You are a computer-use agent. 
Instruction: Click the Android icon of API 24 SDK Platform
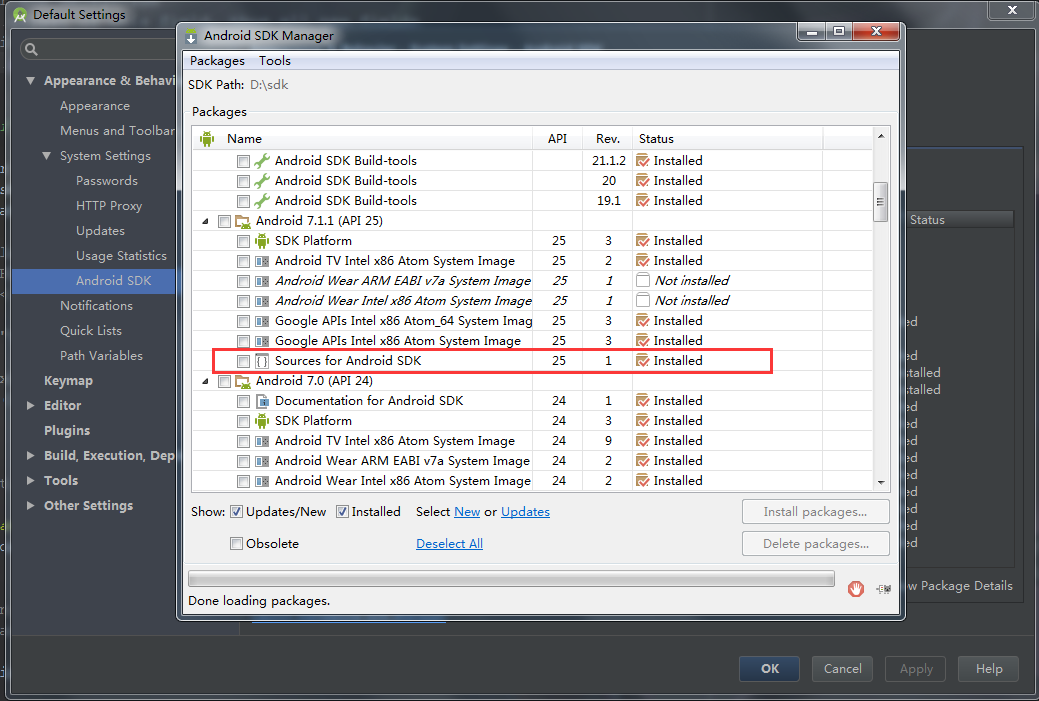(x=262, y=421)
